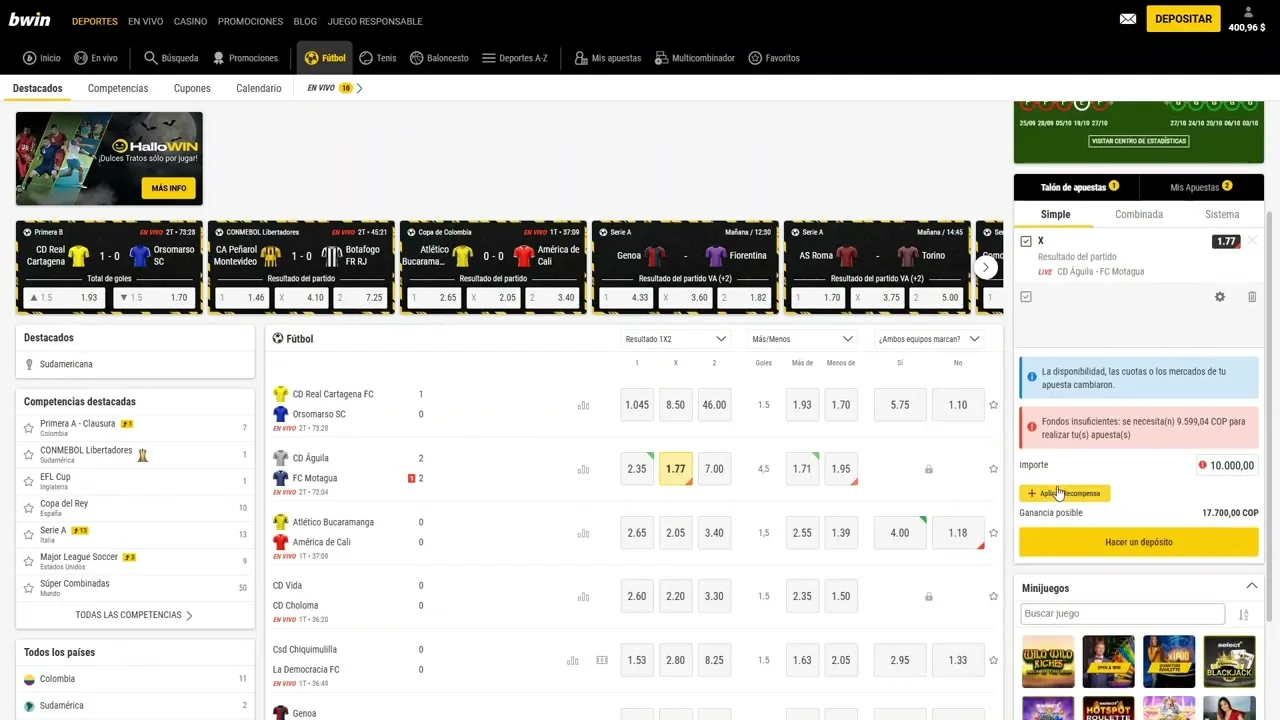Show next matches in the featured carousel

pos(986,267)
